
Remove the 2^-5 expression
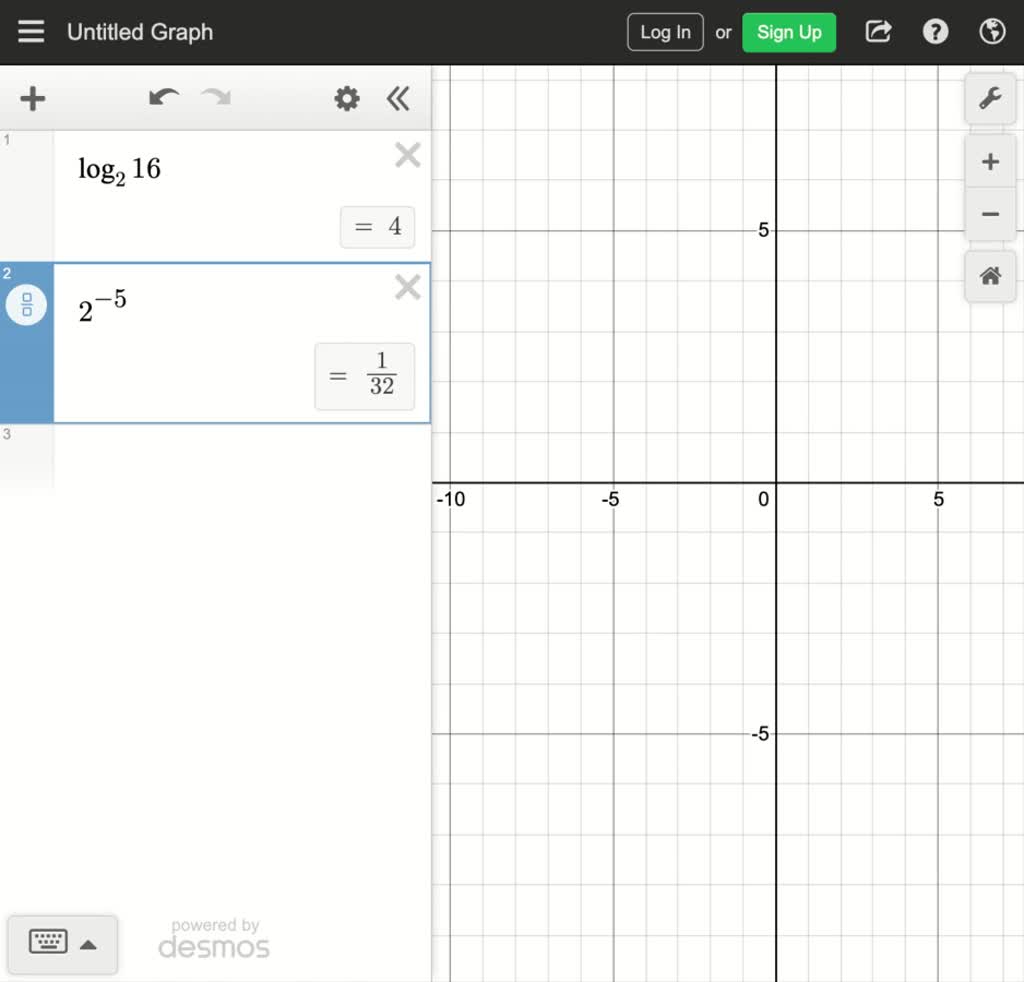pos(407,288)
